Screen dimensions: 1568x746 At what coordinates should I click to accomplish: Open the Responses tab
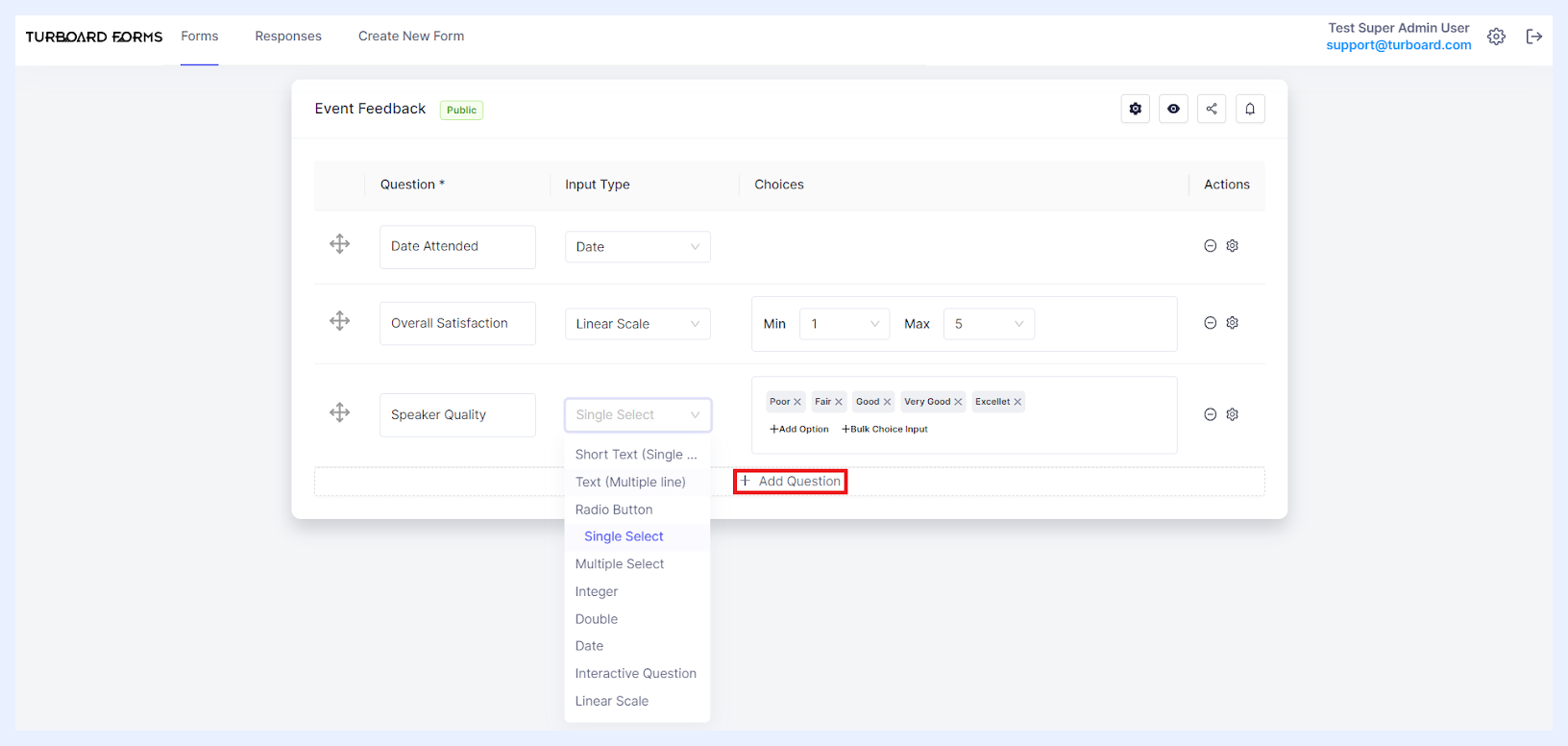(x=288, y=37)
